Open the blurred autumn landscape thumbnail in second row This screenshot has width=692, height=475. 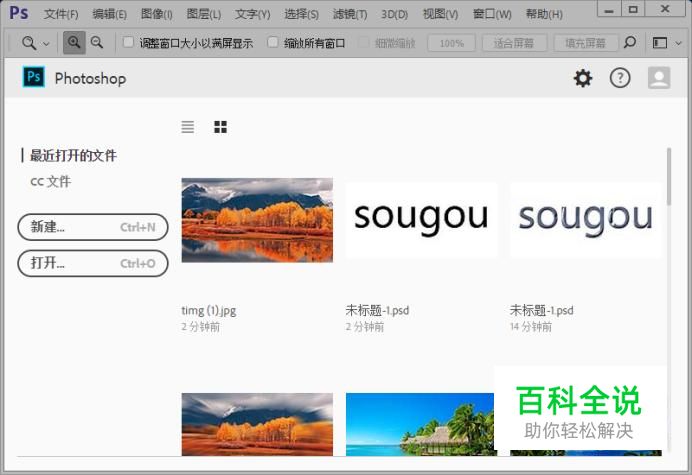click(x=257, y=424)
